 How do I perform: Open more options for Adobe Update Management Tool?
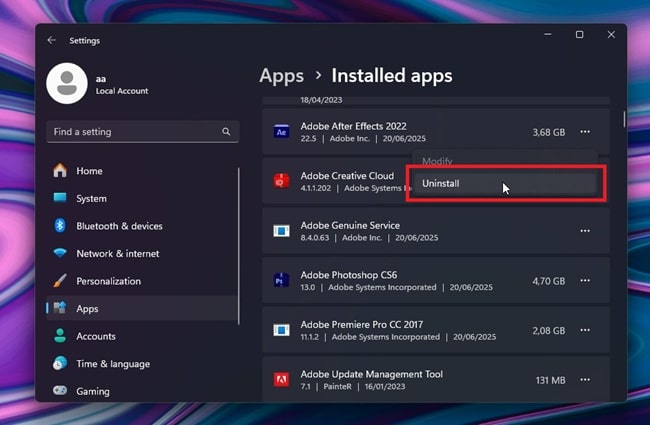point(585,380)
